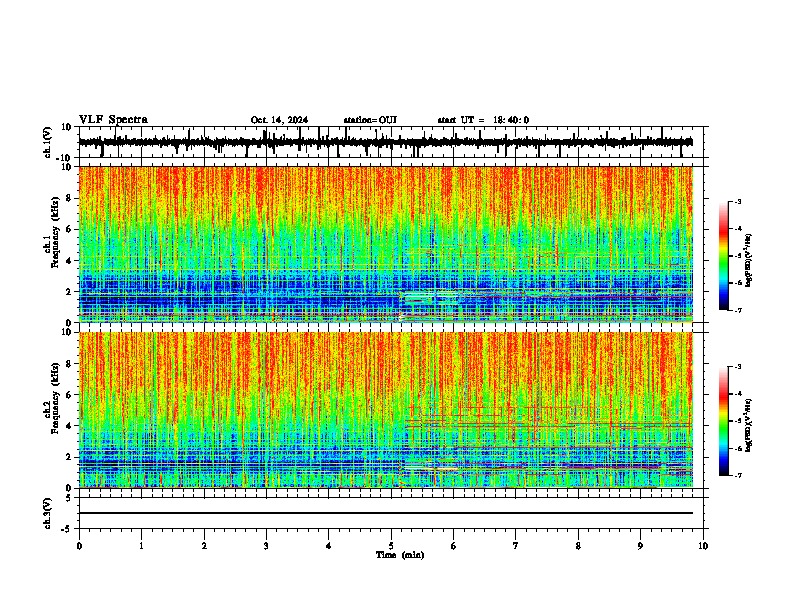Click the ch.2 frequency tick label "8"
The height and width of the screenshot is (612, 792).
pos(70,364)
